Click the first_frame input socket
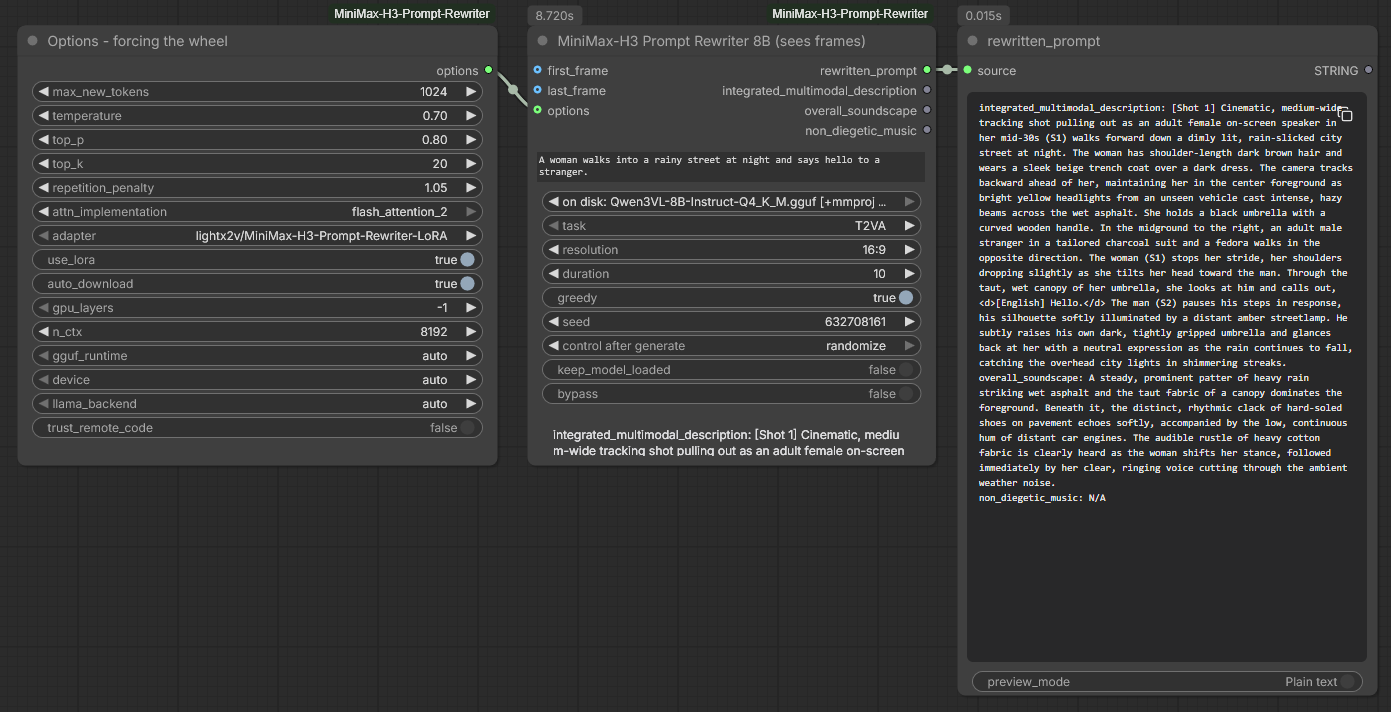The height and width of the screenshot is (712, 1391). pos(538,70)
